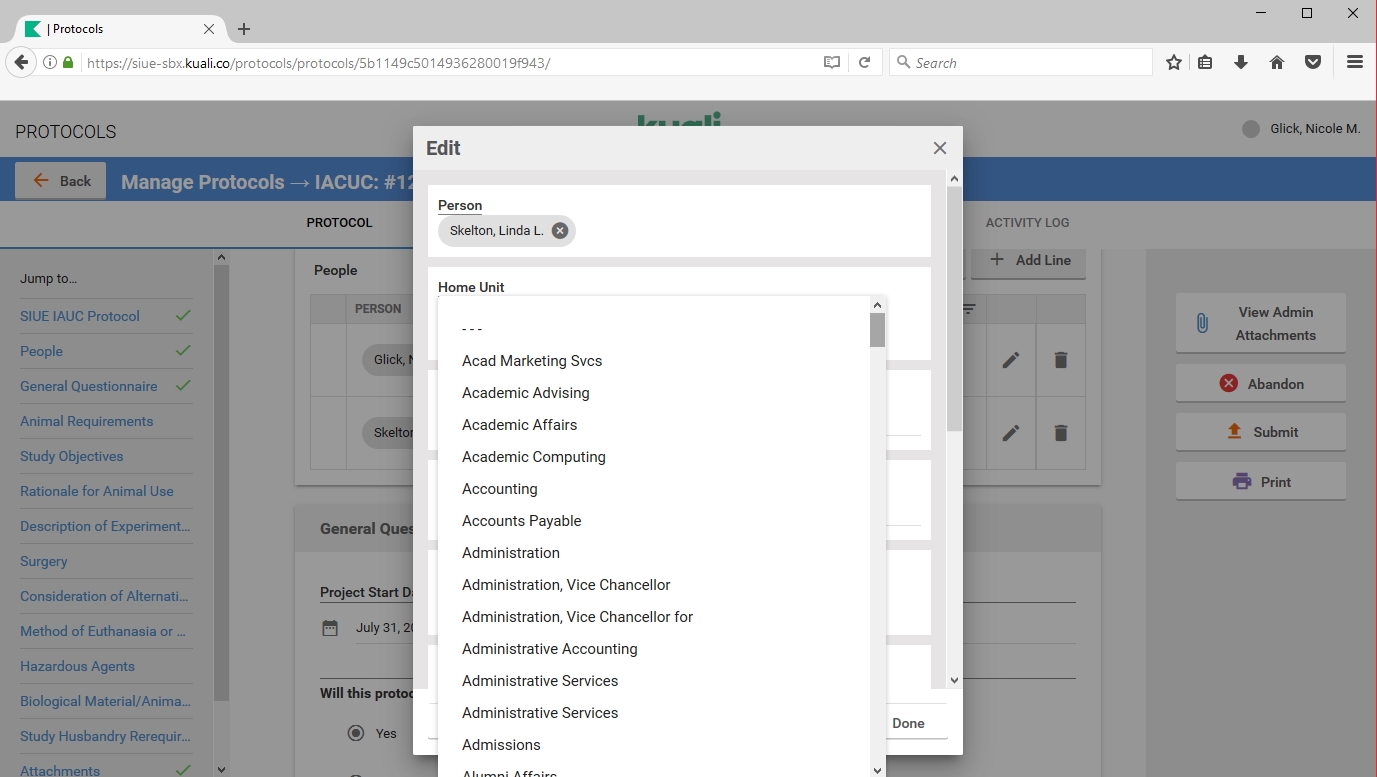The image size is (1377, 777).
Task: Click the Back button
Action: coord(61,181)
